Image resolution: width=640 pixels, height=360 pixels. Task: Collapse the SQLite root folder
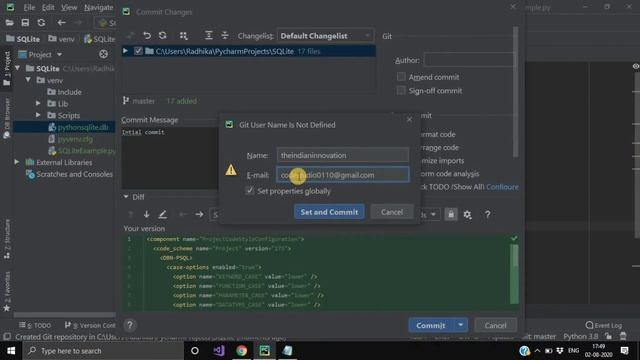pos(18,68)
